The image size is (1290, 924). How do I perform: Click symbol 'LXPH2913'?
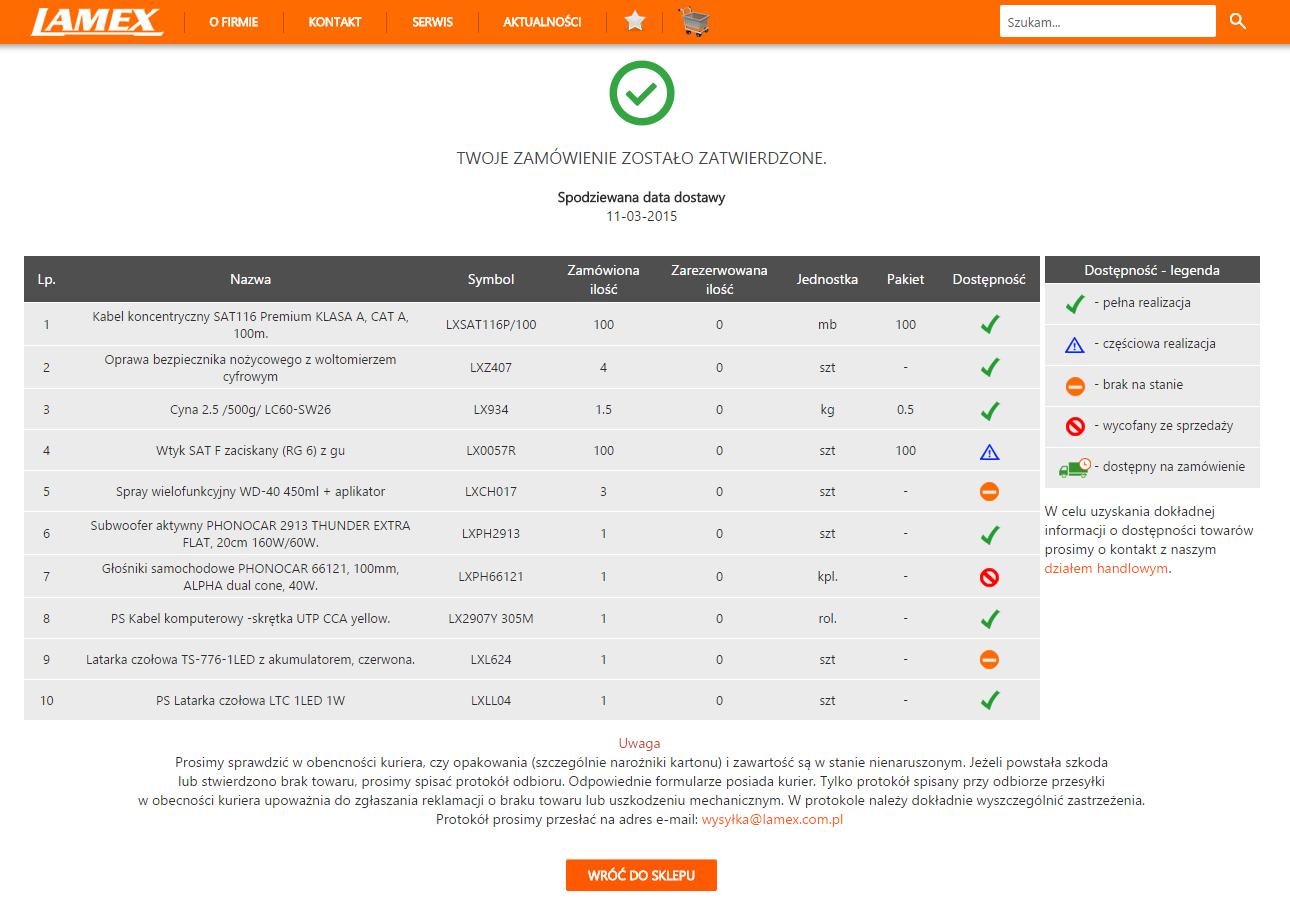point(491,534)
